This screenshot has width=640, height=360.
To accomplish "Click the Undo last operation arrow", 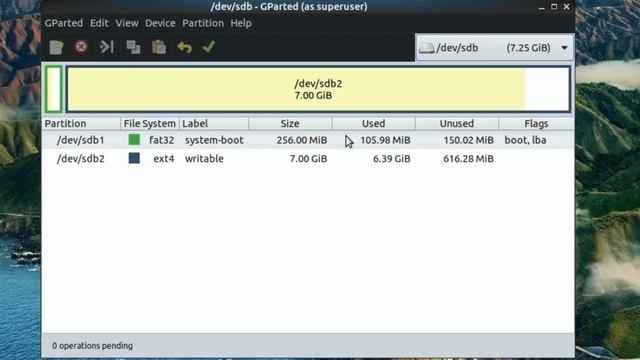I will [x=184, y=47].
